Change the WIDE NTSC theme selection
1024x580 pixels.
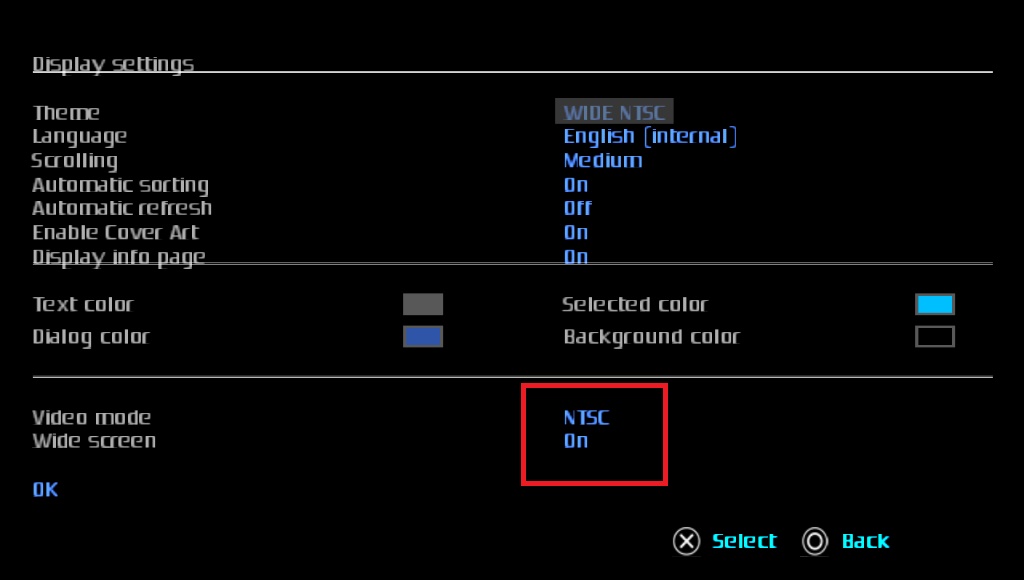point(614,113)
